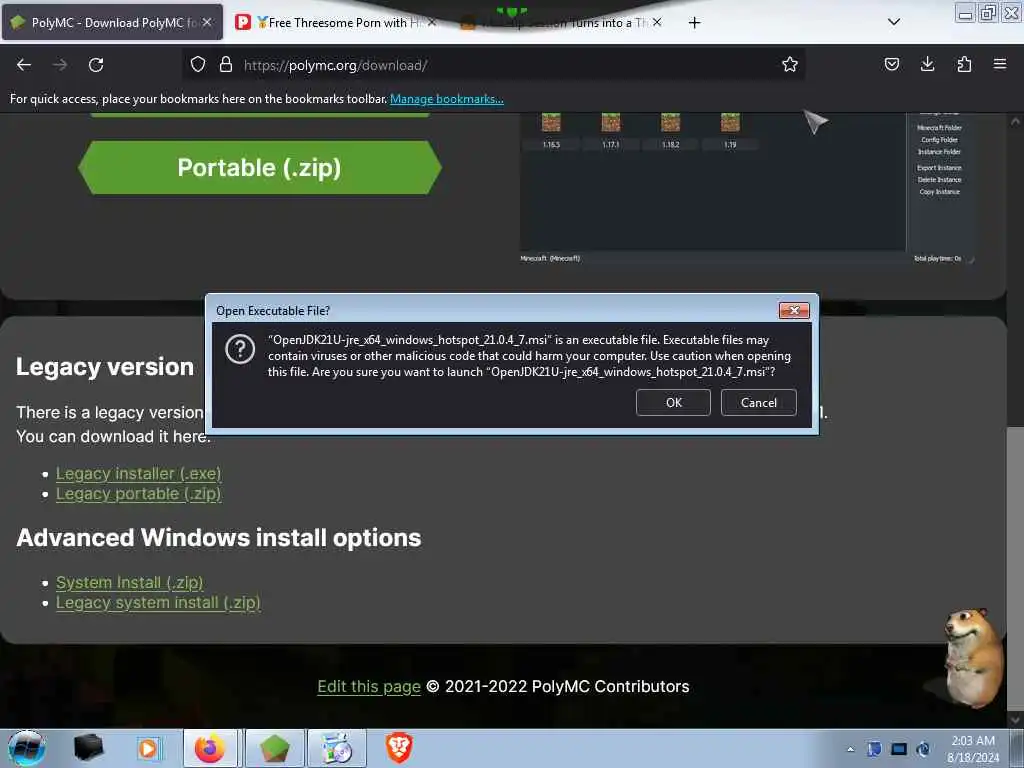Image resolution: width=1024 pixels, height=768 pixels.
Task: Launch Brave browser from taskbar
Action: pos(399,748)
